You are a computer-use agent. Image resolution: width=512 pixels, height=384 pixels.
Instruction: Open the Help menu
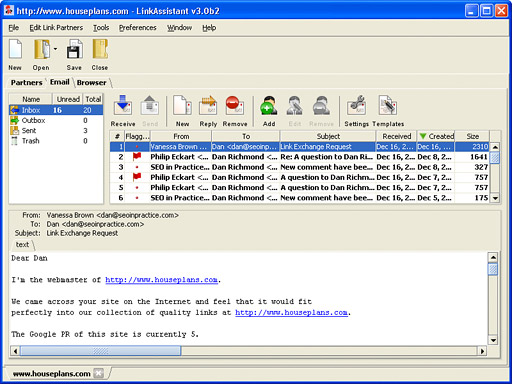click(209, 28)
